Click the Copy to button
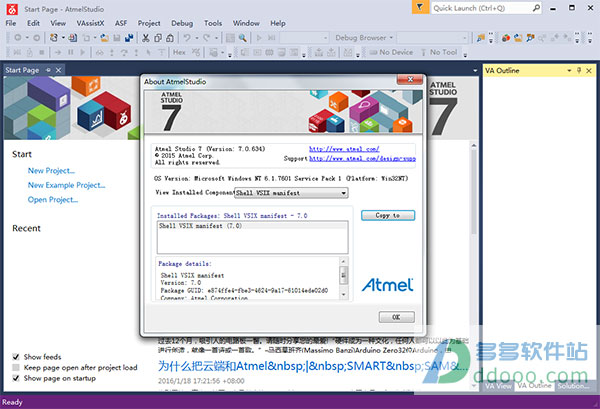This screenshot has height=409, width=600. click(388, 215)
